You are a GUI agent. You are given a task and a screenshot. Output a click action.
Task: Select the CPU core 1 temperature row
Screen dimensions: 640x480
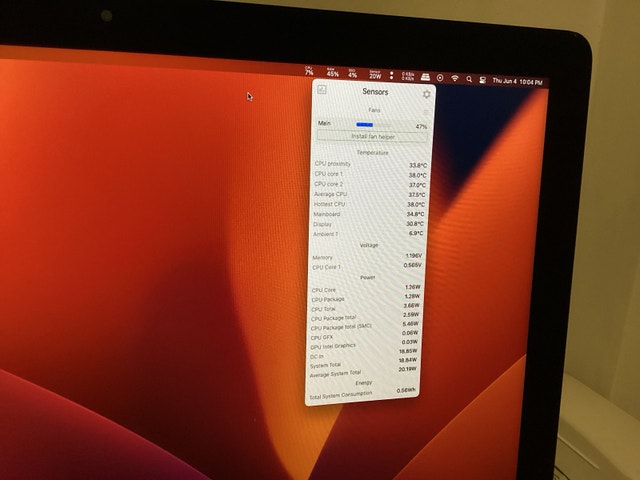(370, 174)
